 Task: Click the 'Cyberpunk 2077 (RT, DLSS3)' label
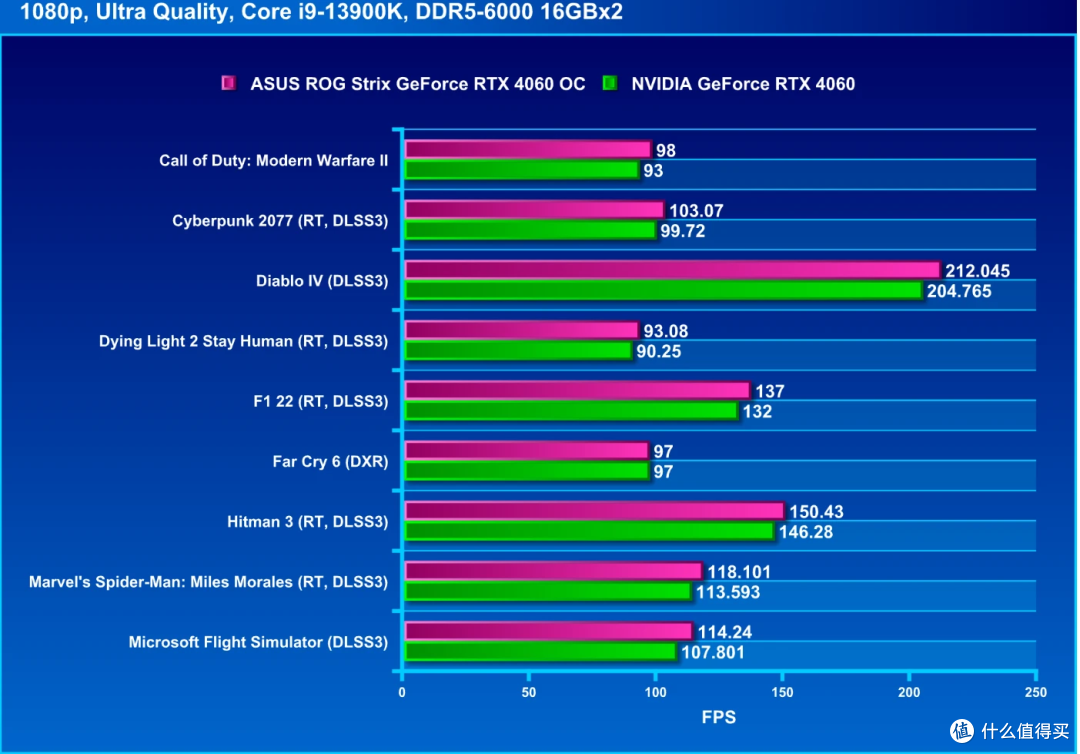[x=280, y=221]
